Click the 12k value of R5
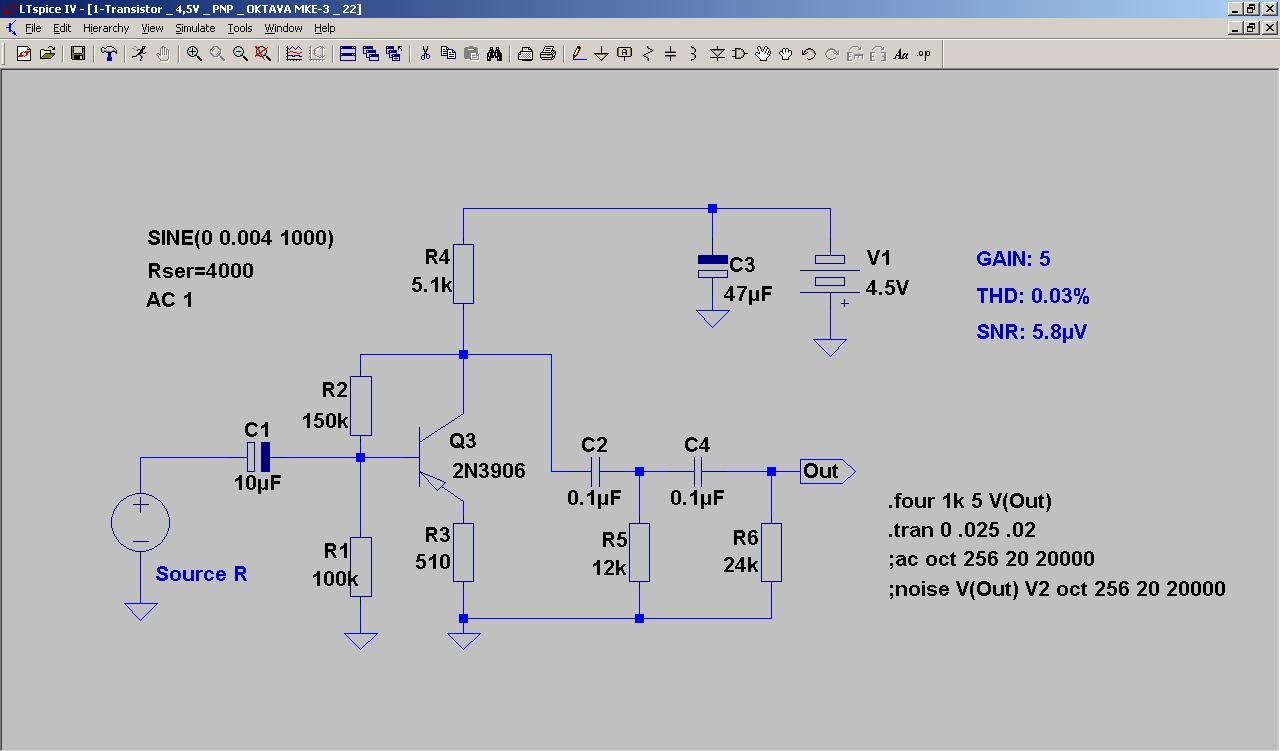Image resolution: width=1280 pixels, height=751 pixels. [609, 568]
